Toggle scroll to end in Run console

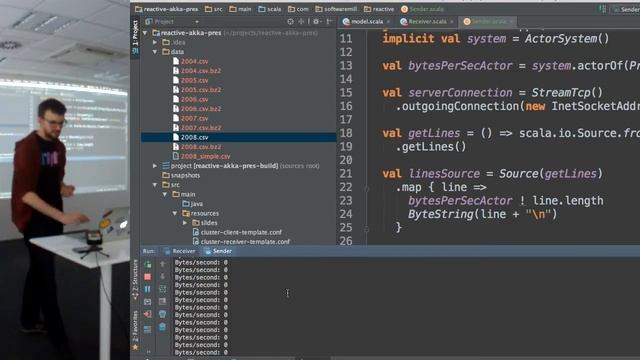coord(162,302)
